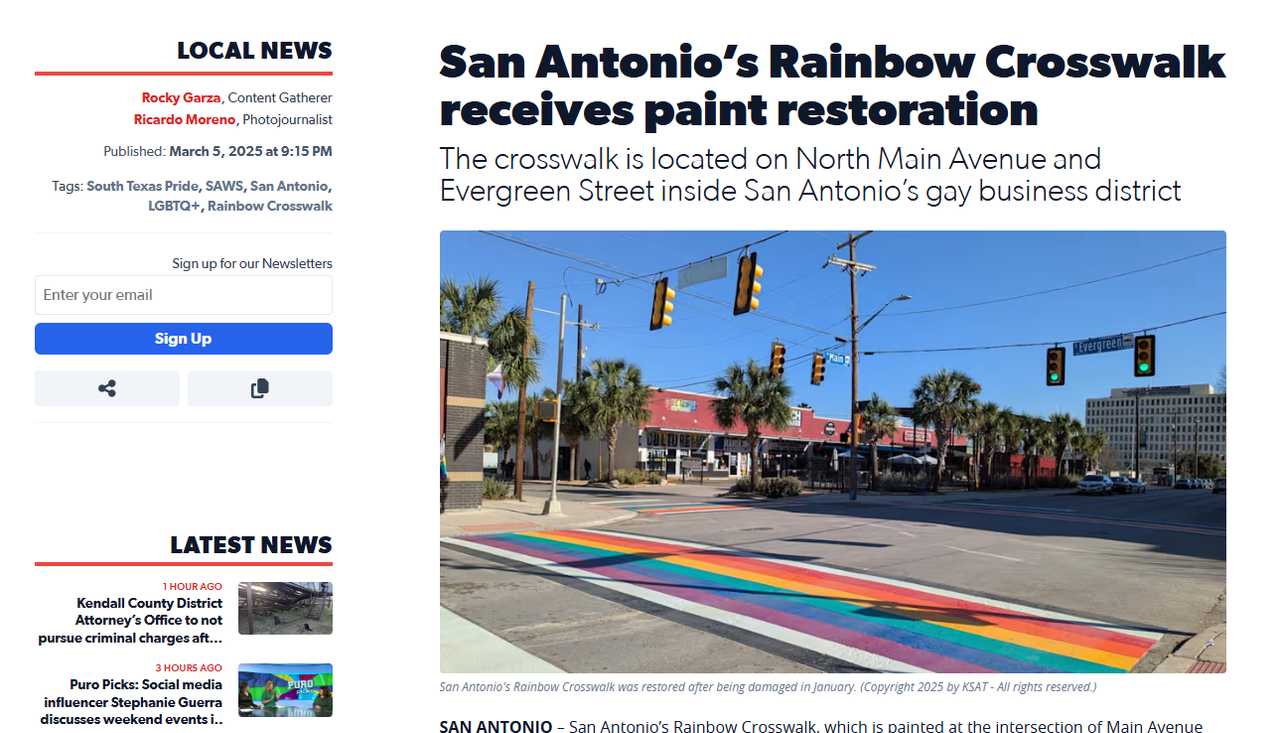Open the LGBTQ+ tag
The height and width of the screenshot is (733, 1280).
[174, 206]
